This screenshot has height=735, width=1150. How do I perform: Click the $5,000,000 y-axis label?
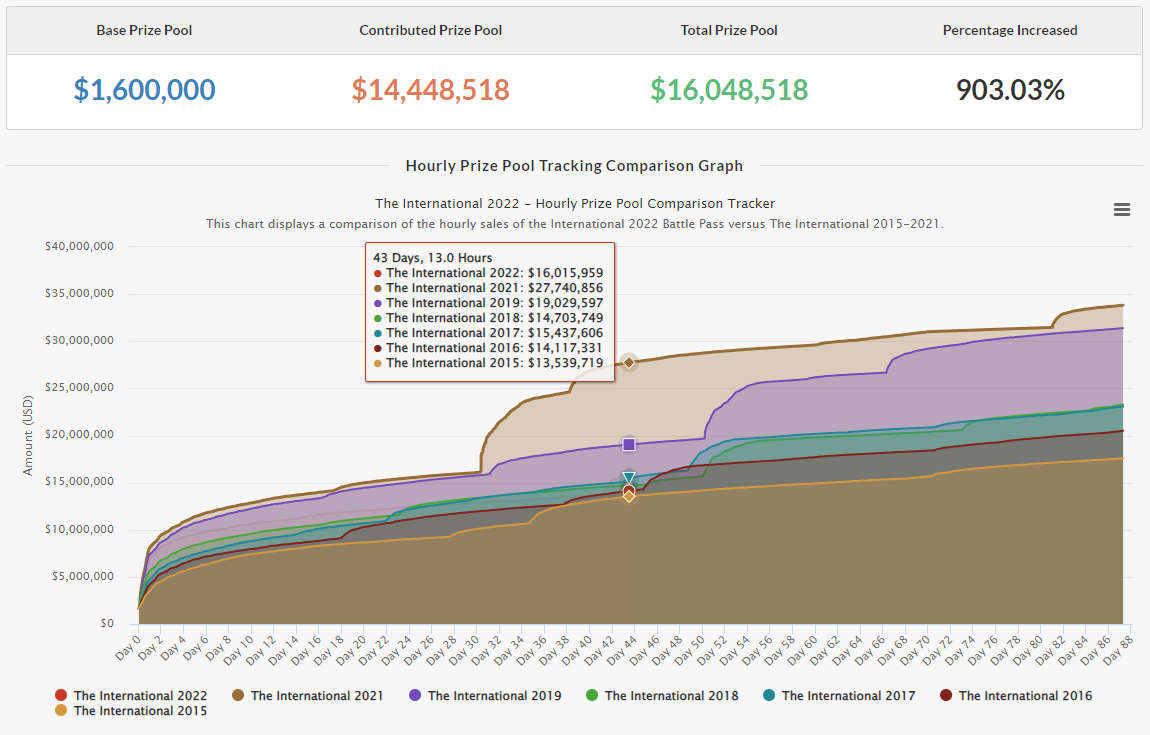pos(82,576)
